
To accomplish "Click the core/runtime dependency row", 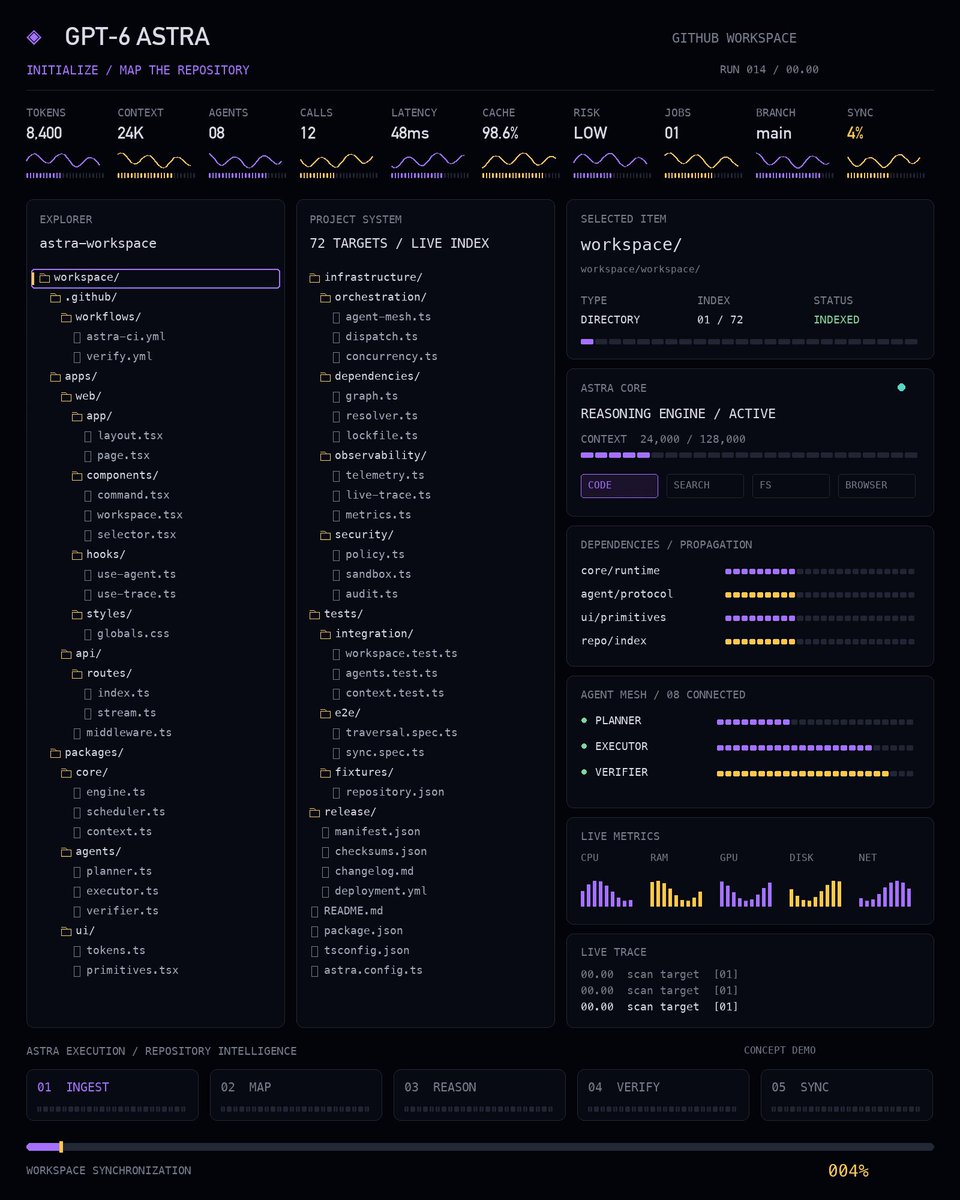I will click(748, 571).
